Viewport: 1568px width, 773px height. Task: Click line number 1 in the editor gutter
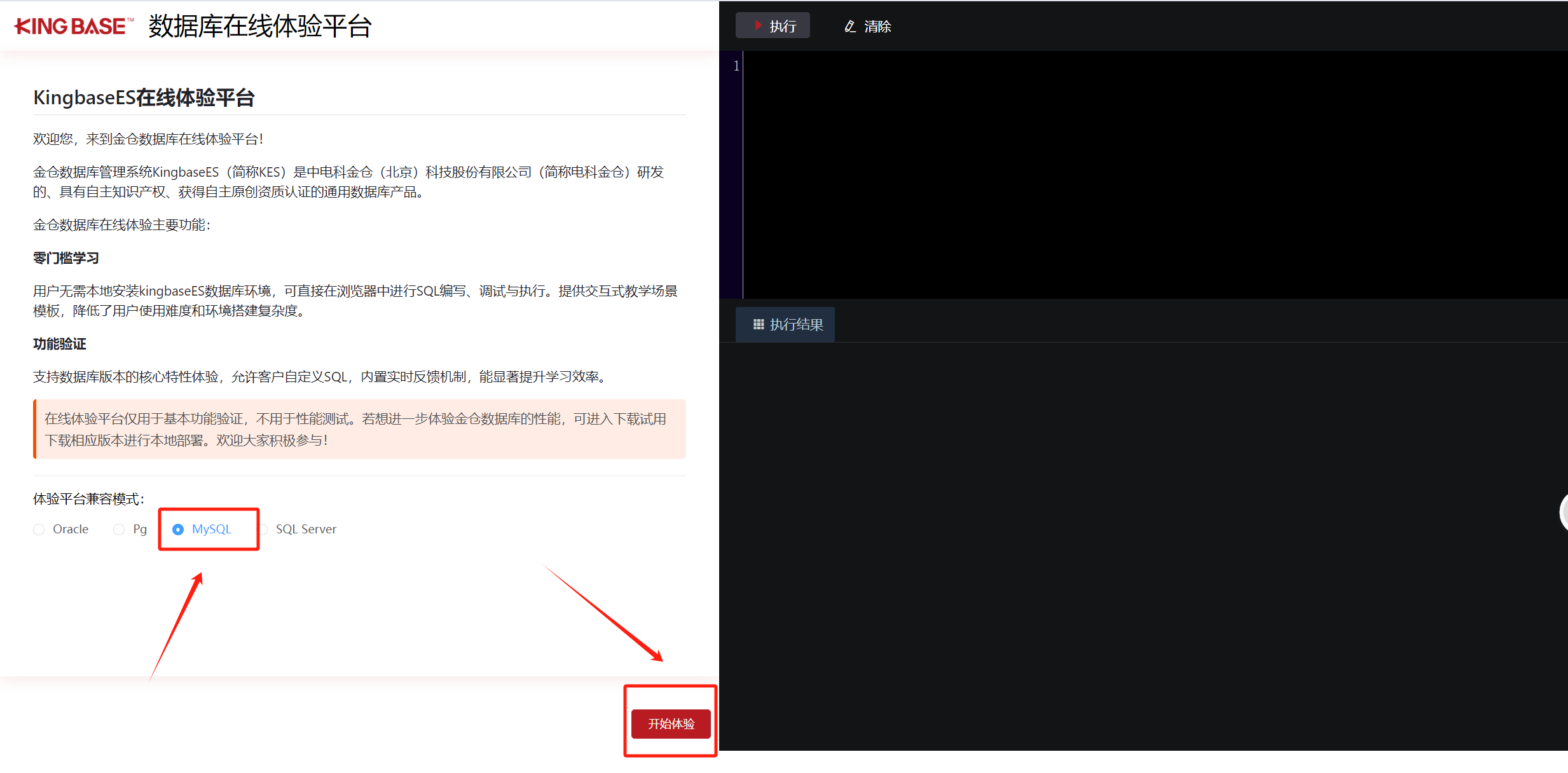click(x=736, y=66)
